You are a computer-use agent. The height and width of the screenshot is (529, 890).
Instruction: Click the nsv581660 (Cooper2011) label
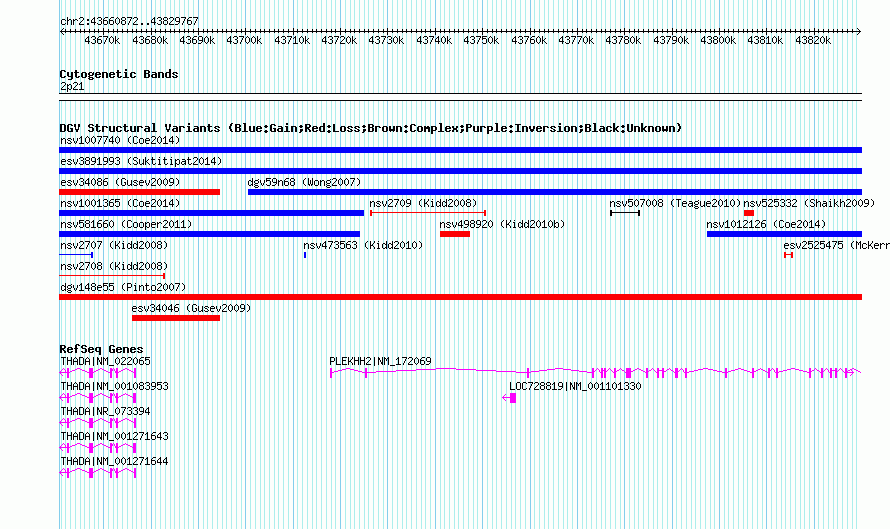click(126, 224)
